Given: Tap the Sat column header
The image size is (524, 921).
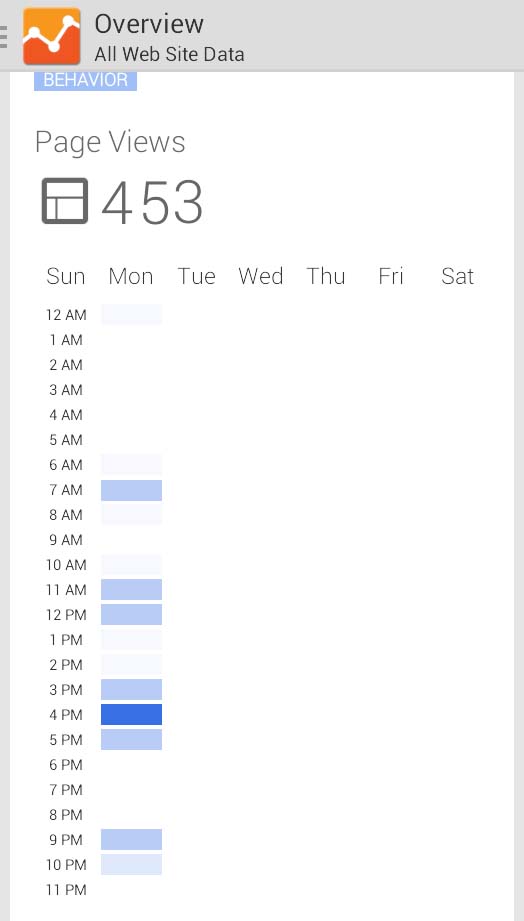Looking at the screenshot, I should click(458, 276).
